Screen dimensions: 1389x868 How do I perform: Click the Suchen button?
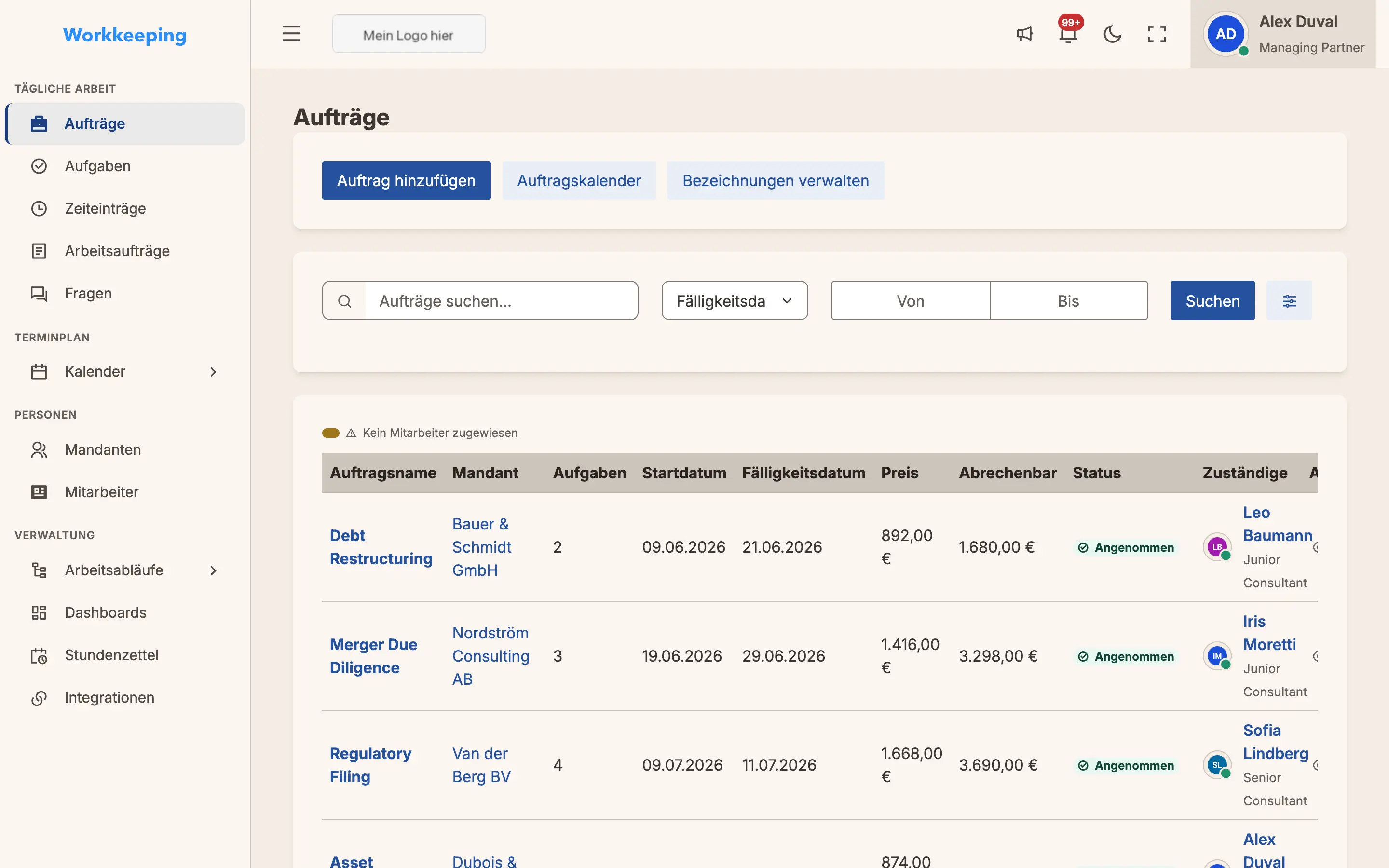[1212, 301]
